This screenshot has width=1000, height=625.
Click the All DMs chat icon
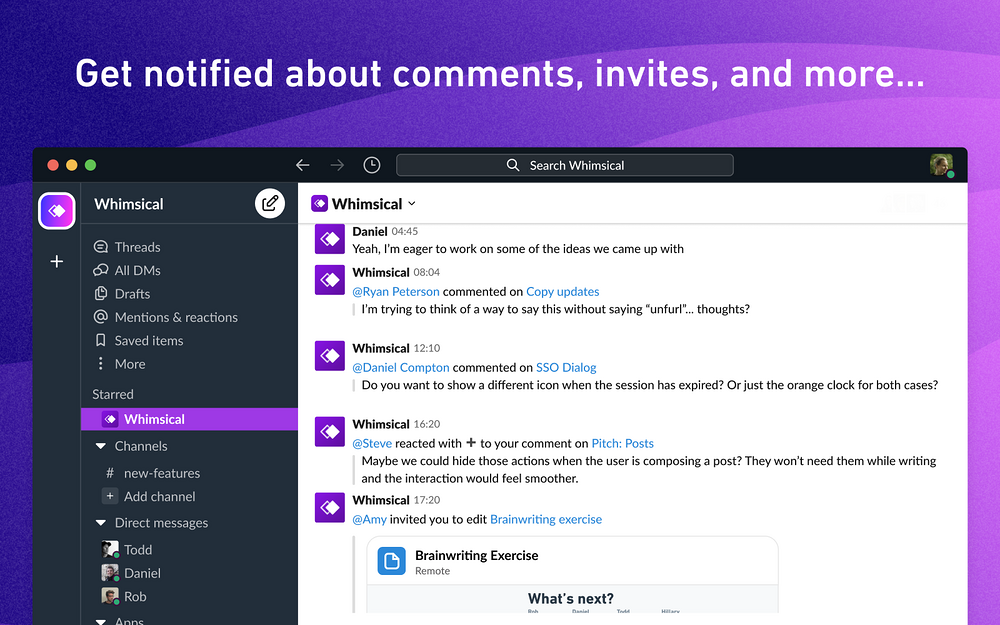101,270
